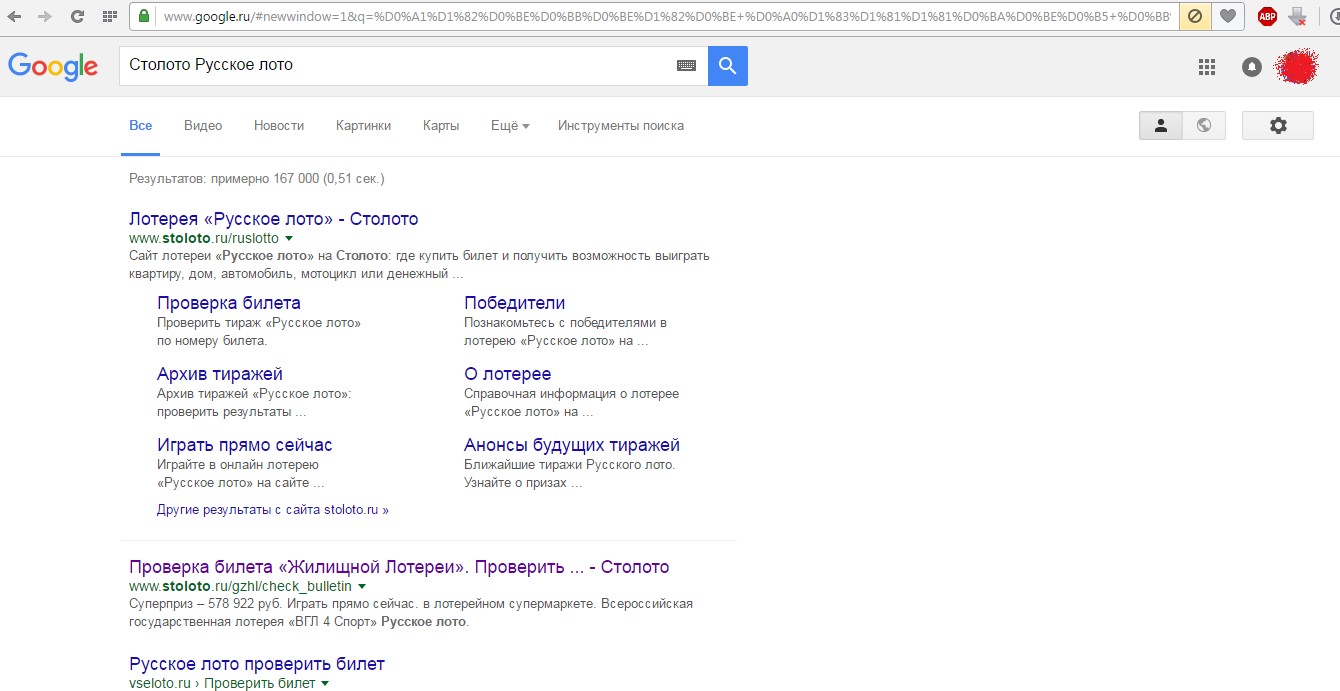This screenshot has height=691, width=1340.
Task: Expand the arrow next to stoloto.ru/gzhl/check_bulletin
Action: tap(362, 587)
